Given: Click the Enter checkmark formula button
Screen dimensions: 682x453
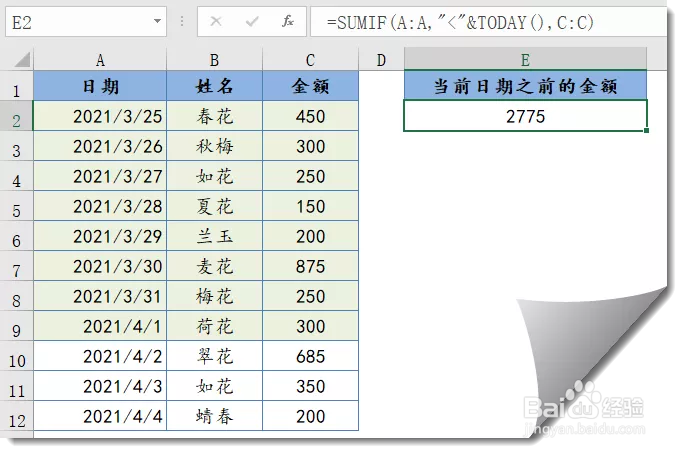Looking at the screenshot, I should (252, 21).
